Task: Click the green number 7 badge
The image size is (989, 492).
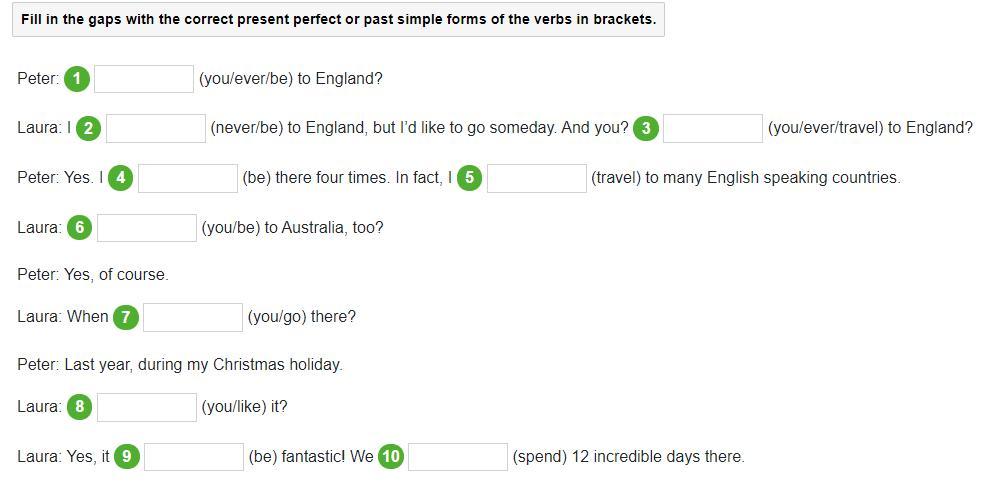Action: (125, 317)
